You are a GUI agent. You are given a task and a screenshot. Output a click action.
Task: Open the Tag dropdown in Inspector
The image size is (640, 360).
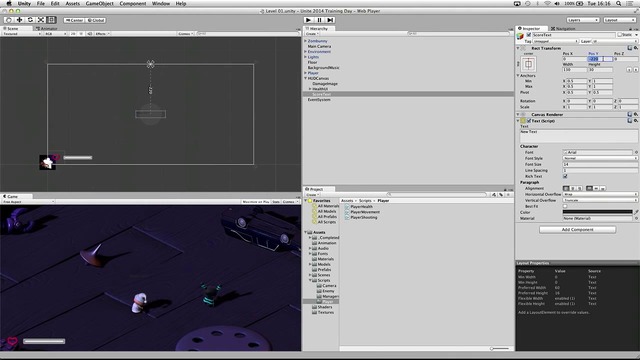[x=556, y=41]
